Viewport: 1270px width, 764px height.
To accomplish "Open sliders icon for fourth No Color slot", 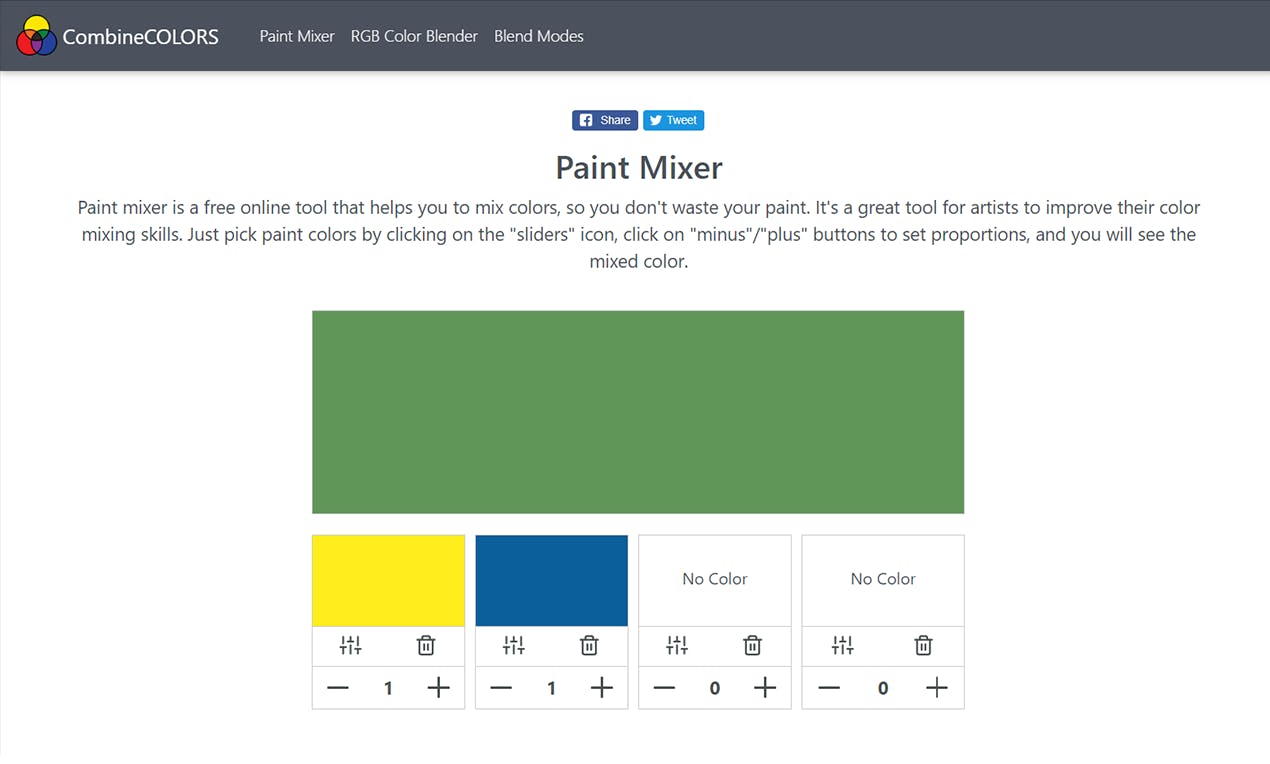I will coord(843,646).
